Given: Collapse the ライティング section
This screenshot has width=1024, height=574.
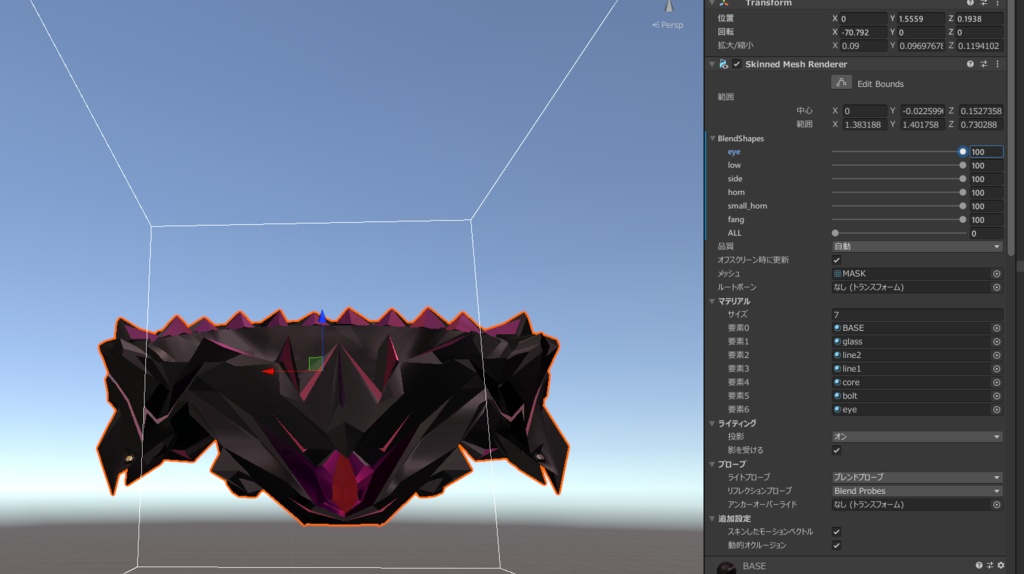Looking at the screenshot, I should 712,423.
